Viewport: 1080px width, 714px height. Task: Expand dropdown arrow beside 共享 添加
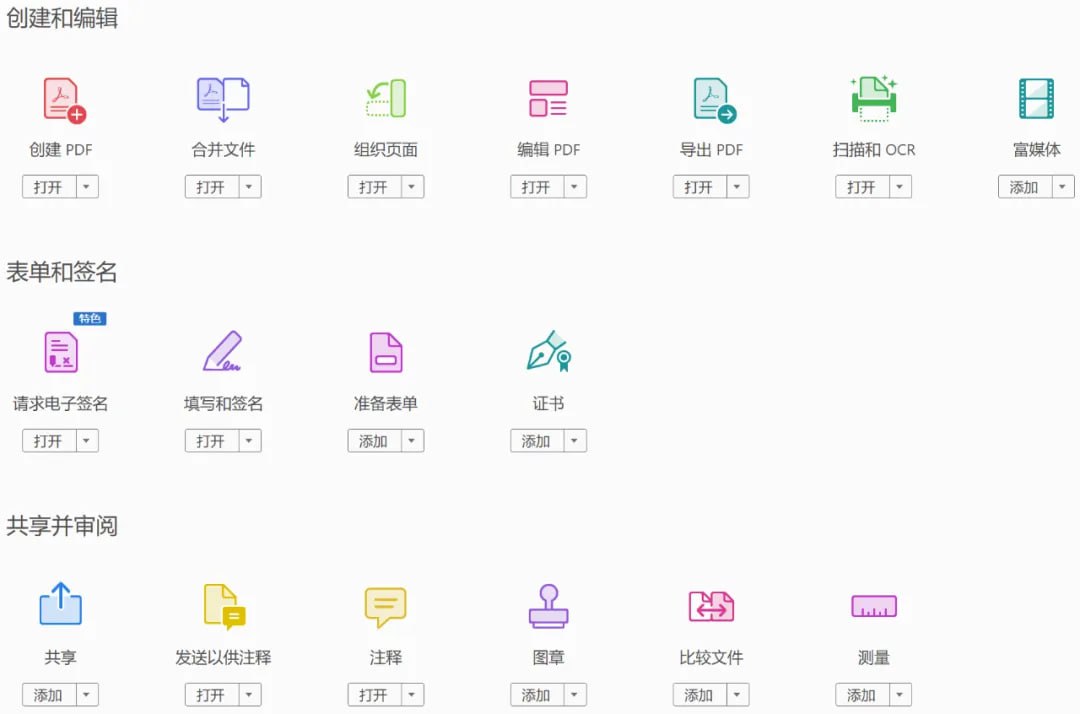[87, 695]
